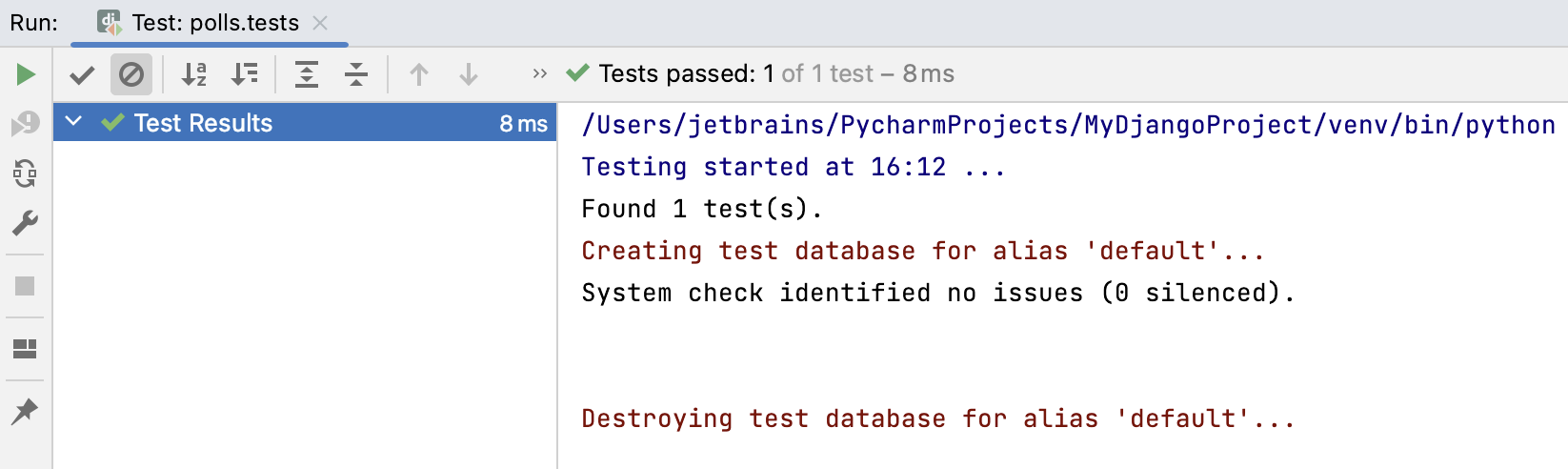
Task: Rerun tests with the green play icon
Action: click(x=26, y=74)
